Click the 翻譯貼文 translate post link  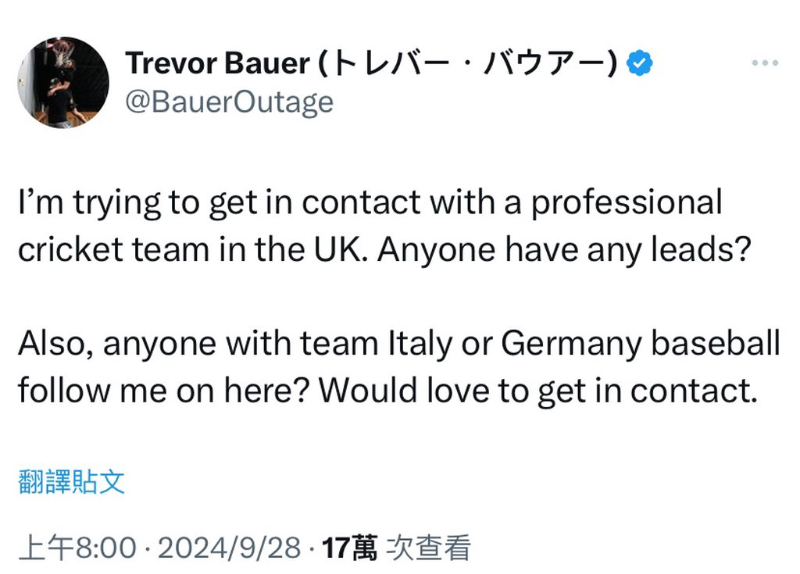click(72, 482)
